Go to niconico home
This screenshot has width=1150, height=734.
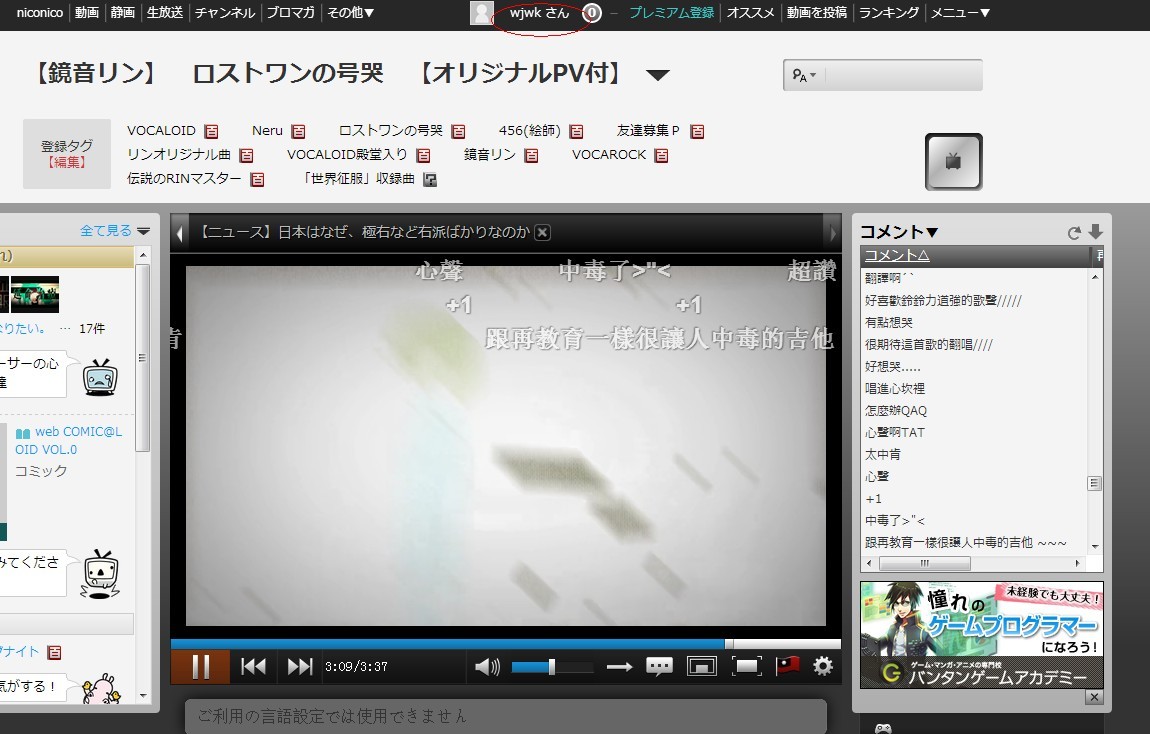pos(40,12)
